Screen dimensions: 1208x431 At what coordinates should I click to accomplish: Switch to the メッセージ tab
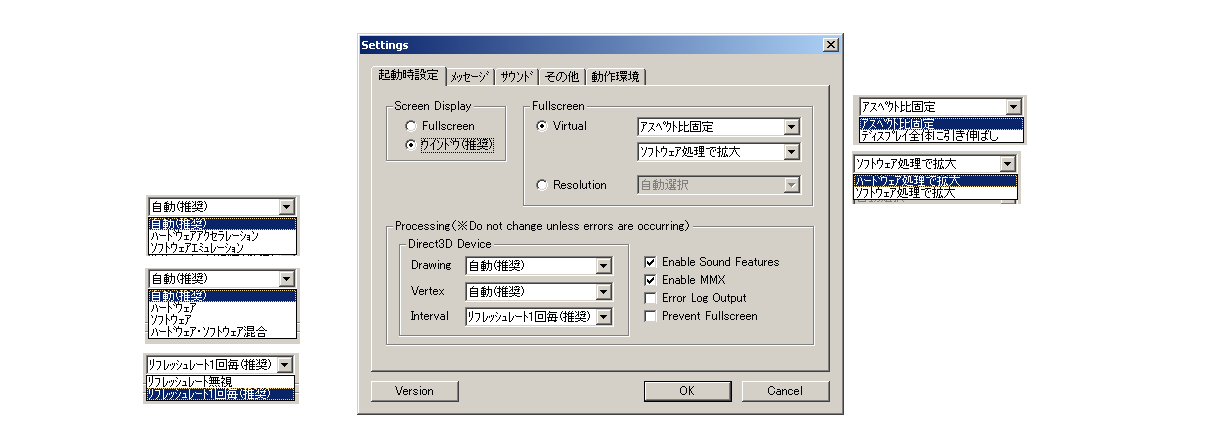[x=469, y=77]
